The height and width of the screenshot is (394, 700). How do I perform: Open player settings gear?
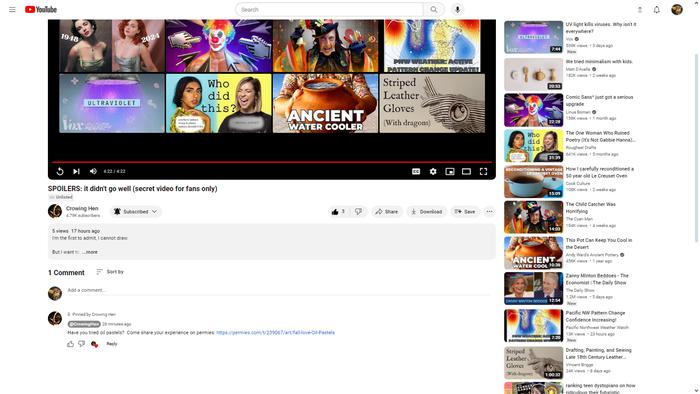(x=433, y=171)
